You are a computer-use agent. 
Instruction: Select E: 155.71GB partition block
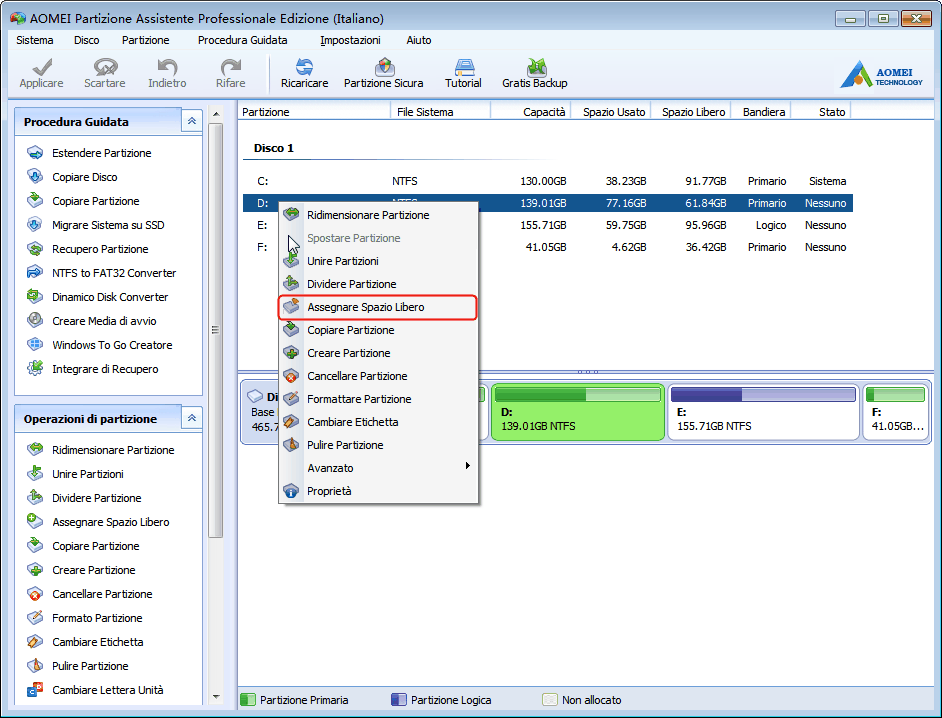tap(763, 412)
